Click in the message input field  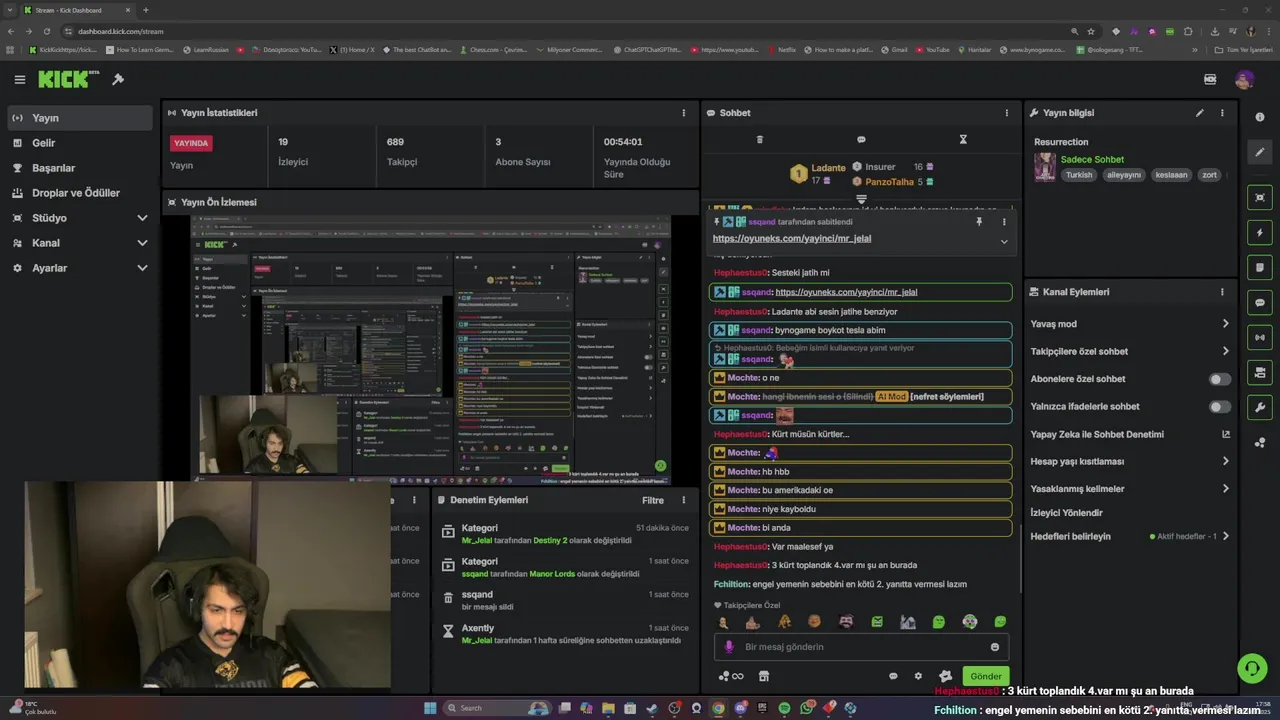coord(860,647)
